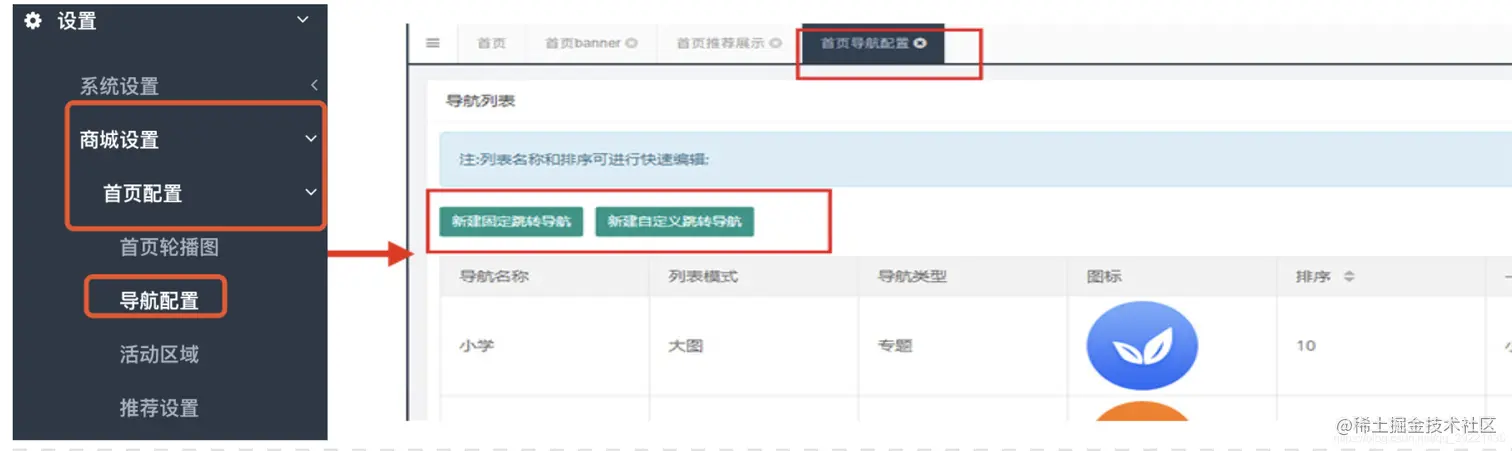The height and width of the screenshot is (451, 1512).
Task: Switch to the 首页 tab
Action: click(x=491, y=44)
